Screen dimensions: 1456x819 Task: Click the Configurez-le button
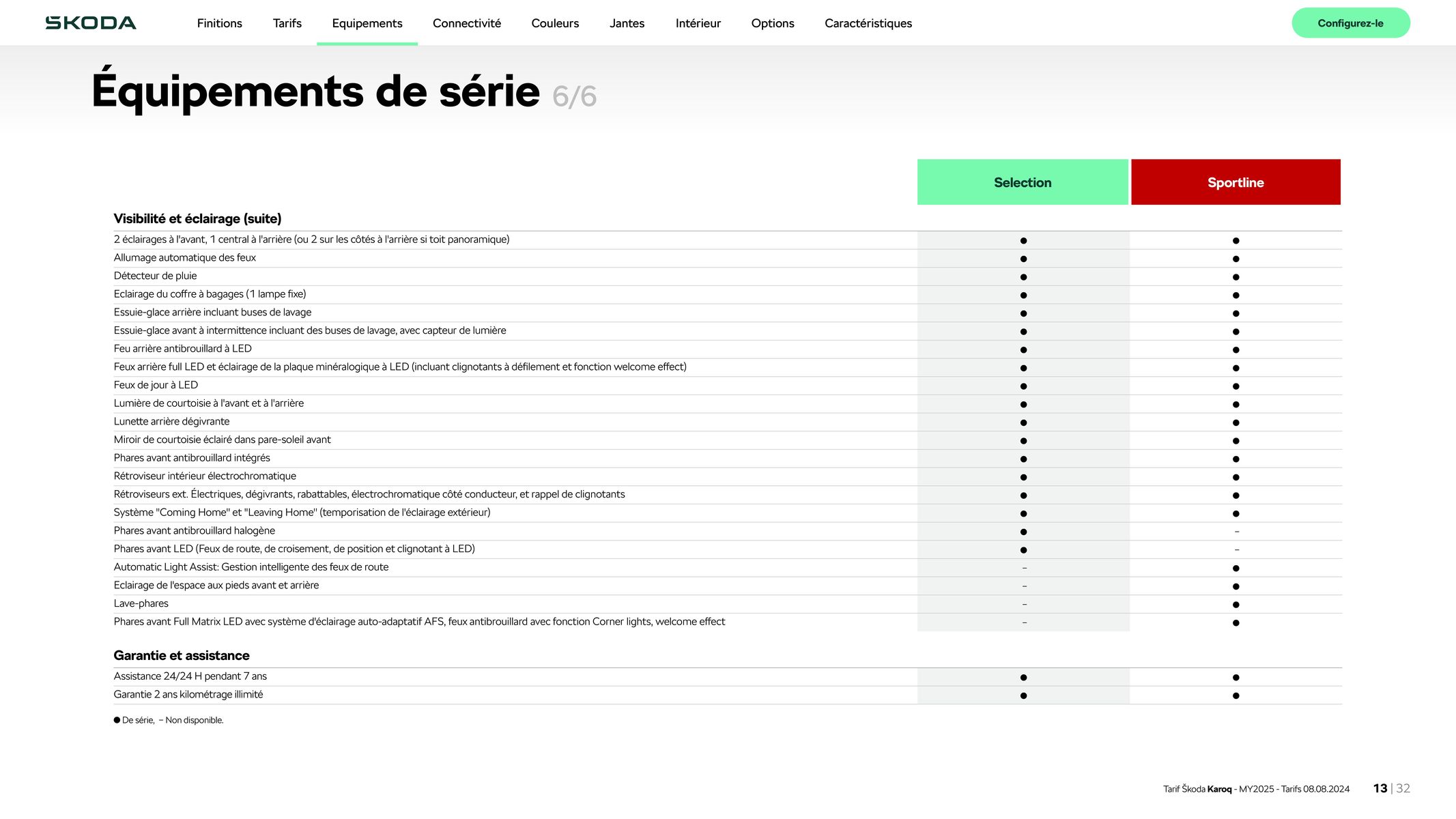click(1351, 22)
